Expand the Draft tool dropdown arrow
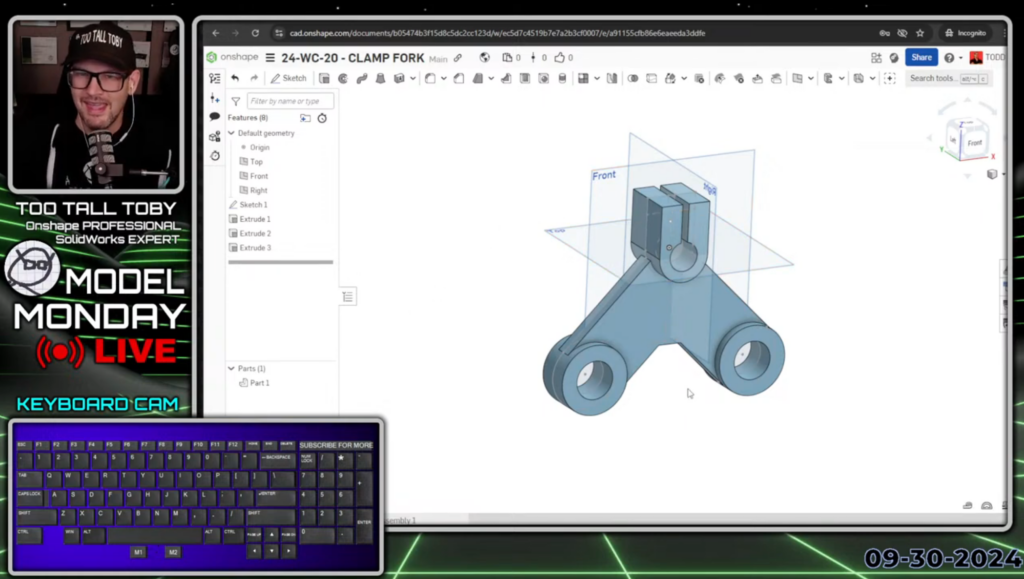The width and height of the screenshot is (1024, 579). 491,79
